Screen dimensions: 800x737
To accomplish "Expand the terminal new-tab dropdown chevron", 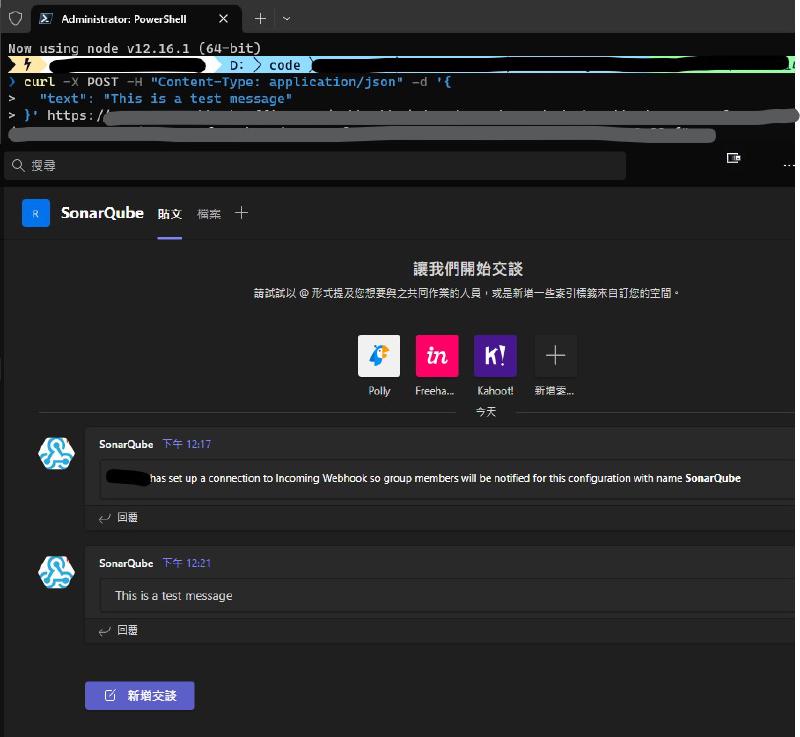I will [x=287, y=19].
